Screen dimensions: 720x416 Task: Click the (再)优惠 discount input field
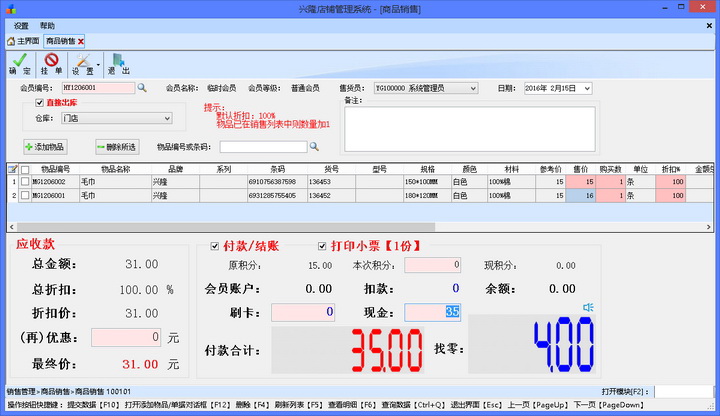coord(126,337)
